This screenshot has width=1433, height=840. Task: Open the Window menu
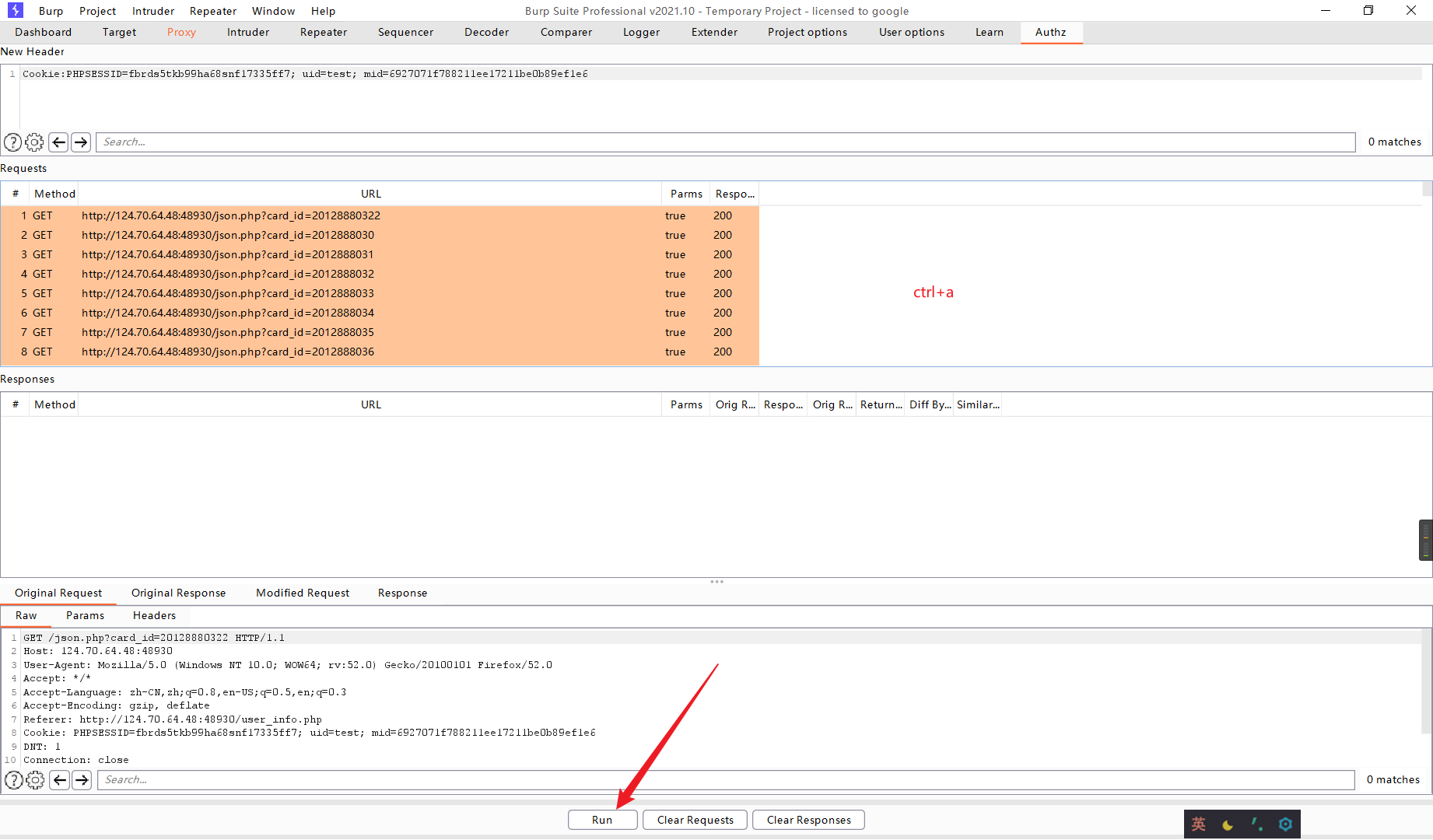274,11
